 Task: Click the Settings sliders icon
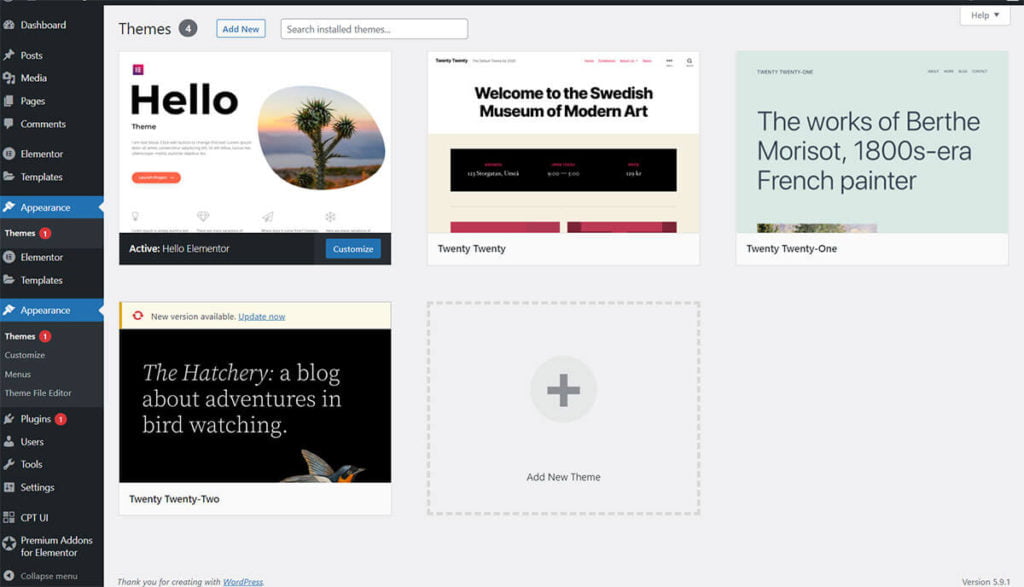tap(9, 487)
